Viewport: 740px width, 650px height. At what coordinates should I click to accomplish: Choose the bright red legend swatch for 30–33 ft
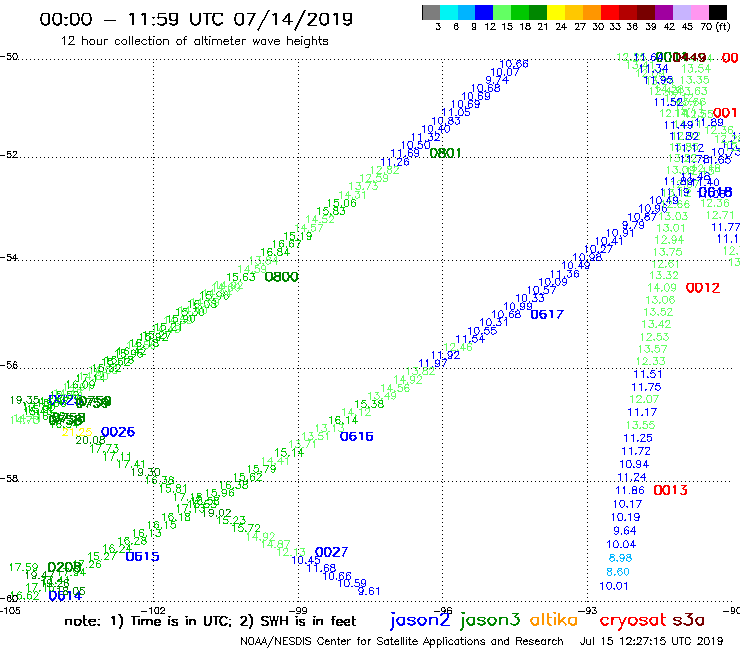609,12
